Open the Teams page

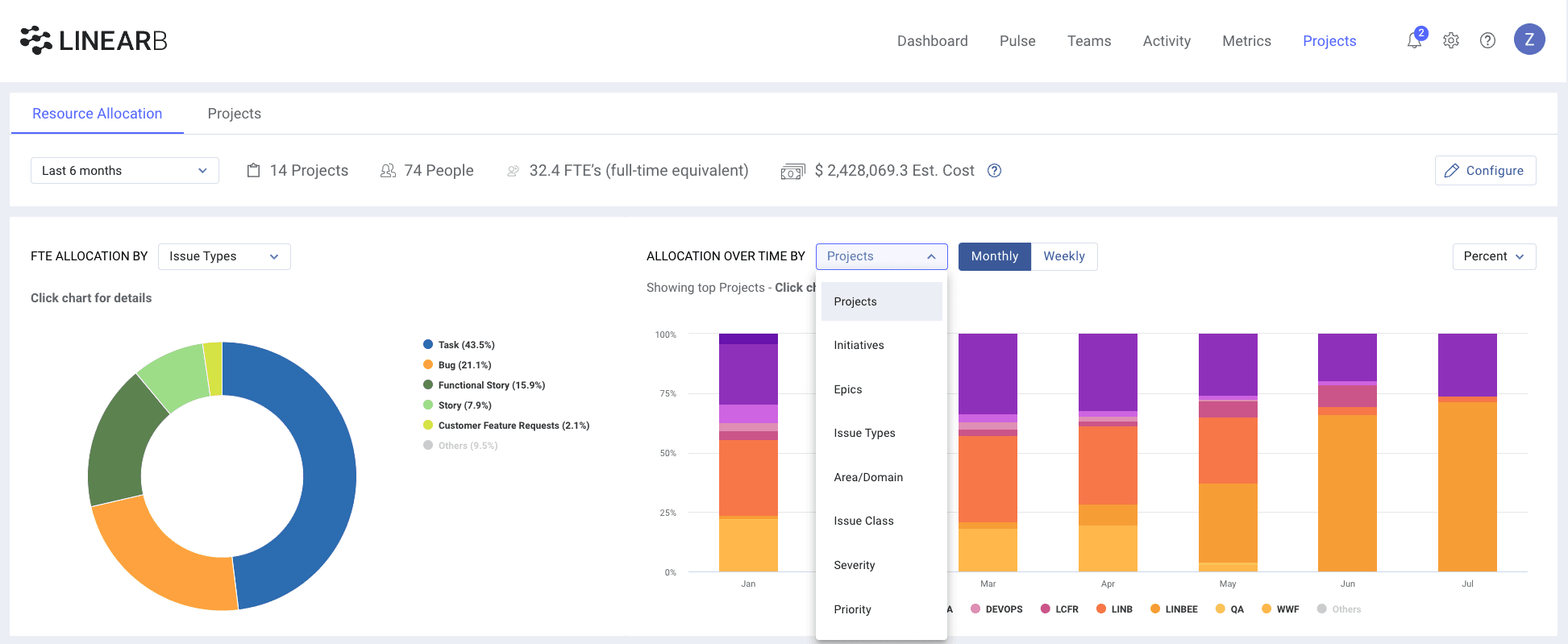[1089, 41]
